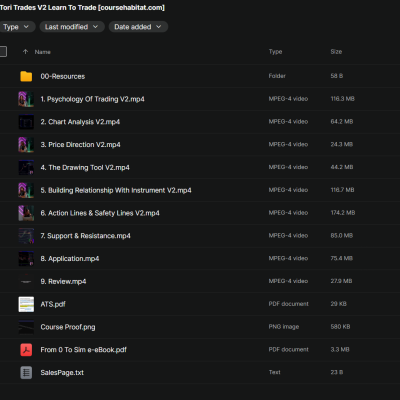Click thumbnail of Building Relationship With Instrument video

pos(26,190)
